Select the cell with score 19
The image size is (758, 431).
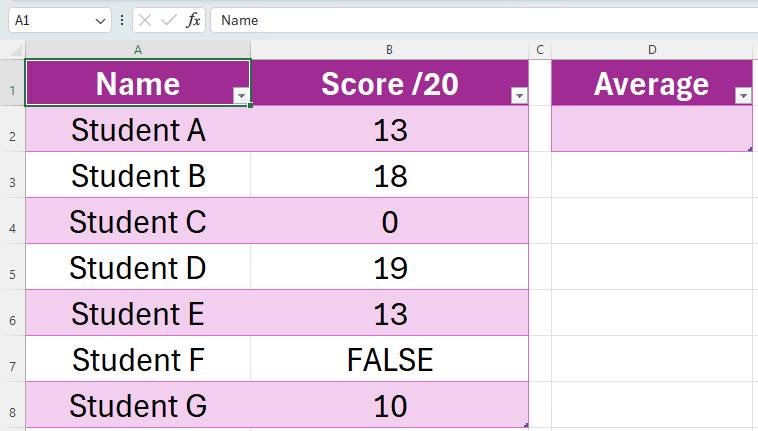point(390,267)
